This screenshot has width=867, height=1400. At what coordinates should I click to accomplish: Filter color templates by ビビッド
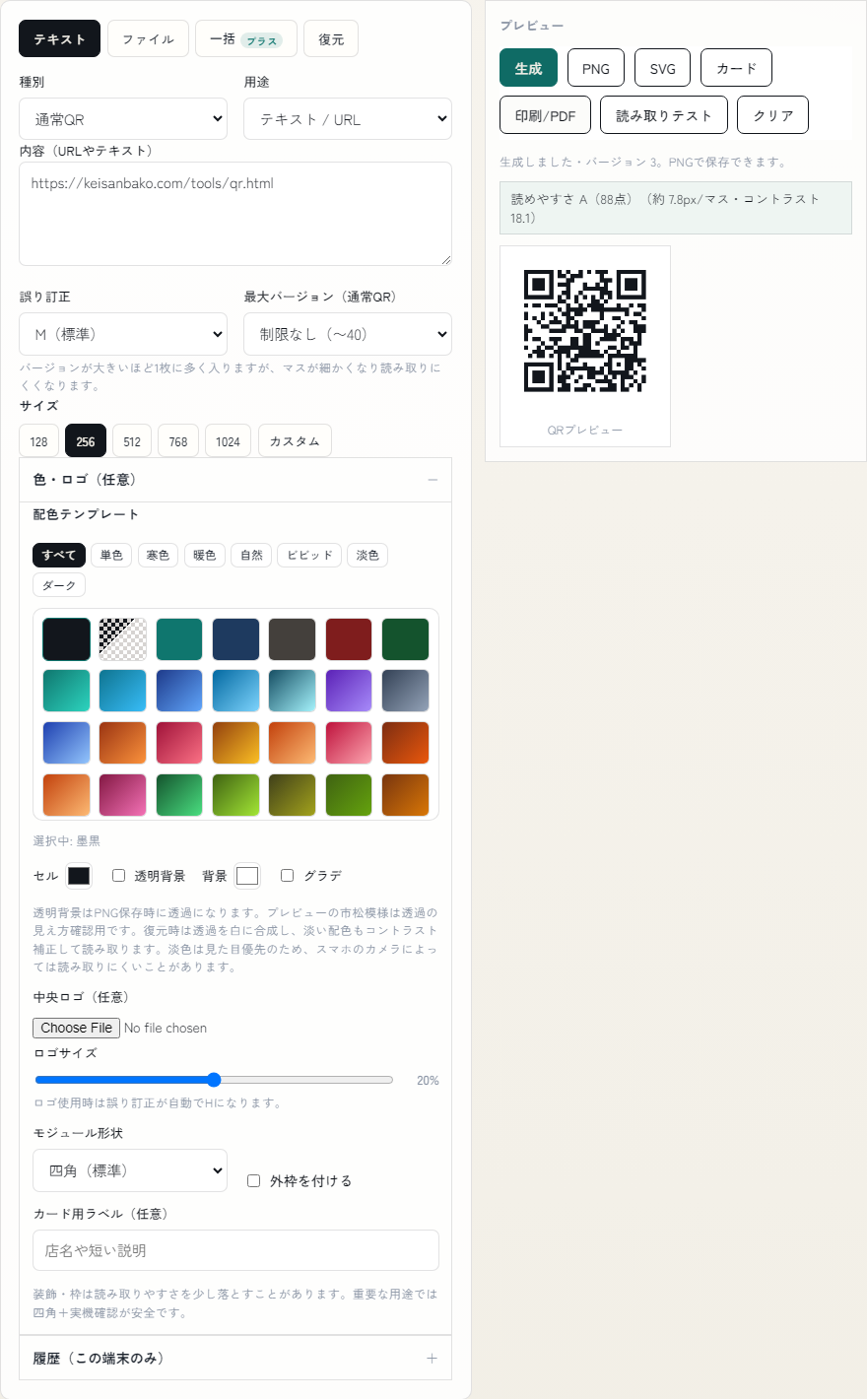click(309, 555)
